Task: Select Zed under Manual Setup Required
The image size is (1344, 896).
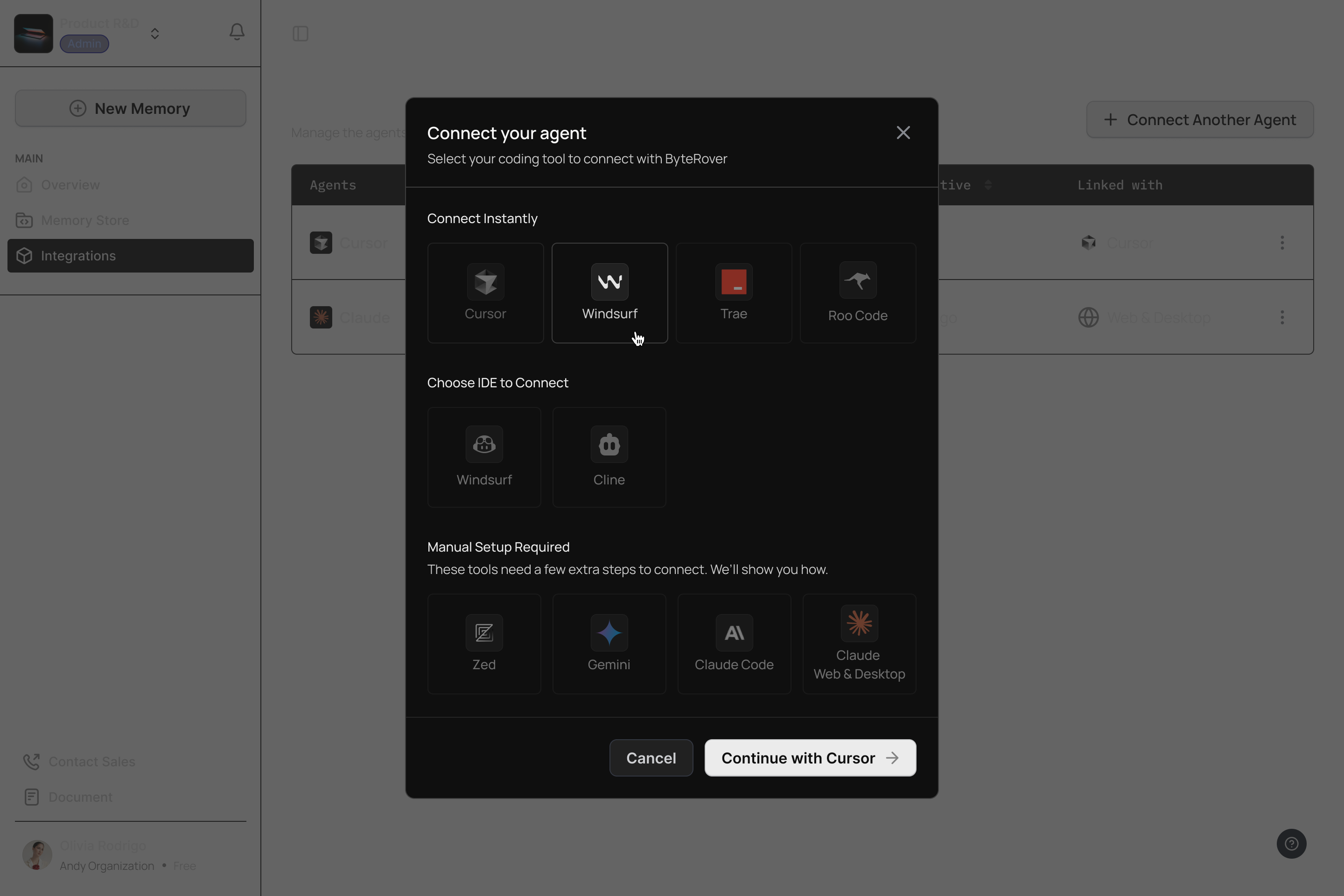Action: point(484,644)
